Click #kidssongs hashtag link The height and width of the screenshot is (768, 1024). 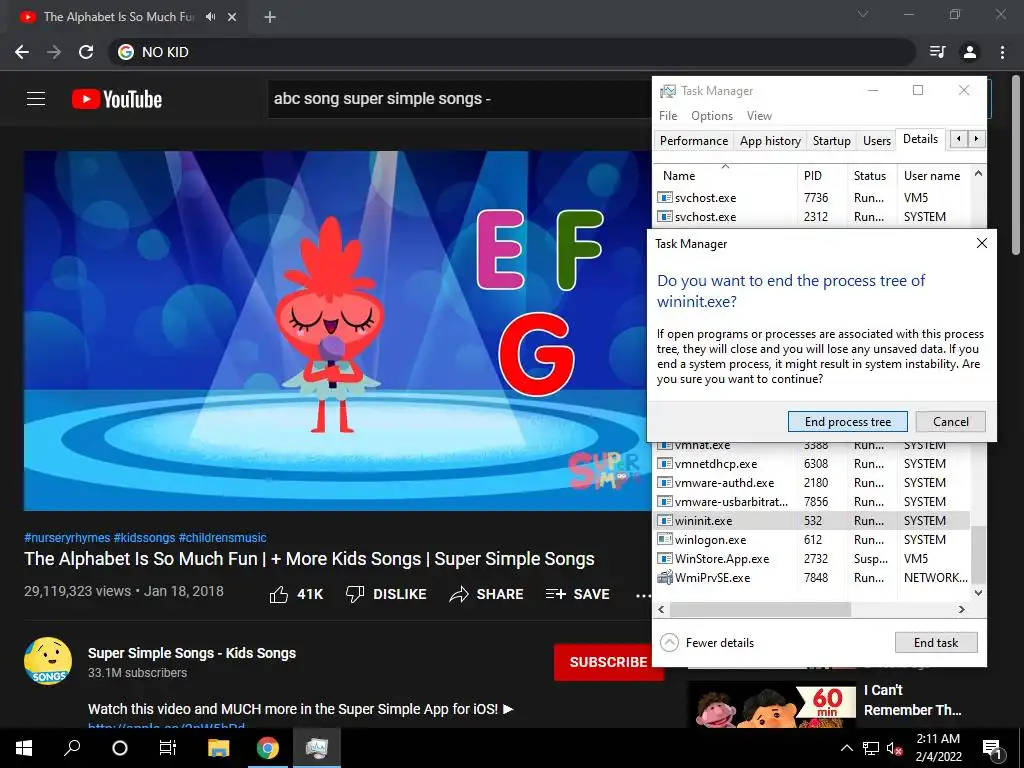point(144,538)
